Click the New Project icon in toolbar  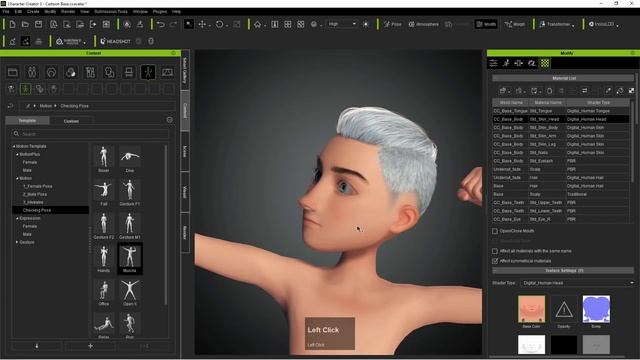click(12, 24)
